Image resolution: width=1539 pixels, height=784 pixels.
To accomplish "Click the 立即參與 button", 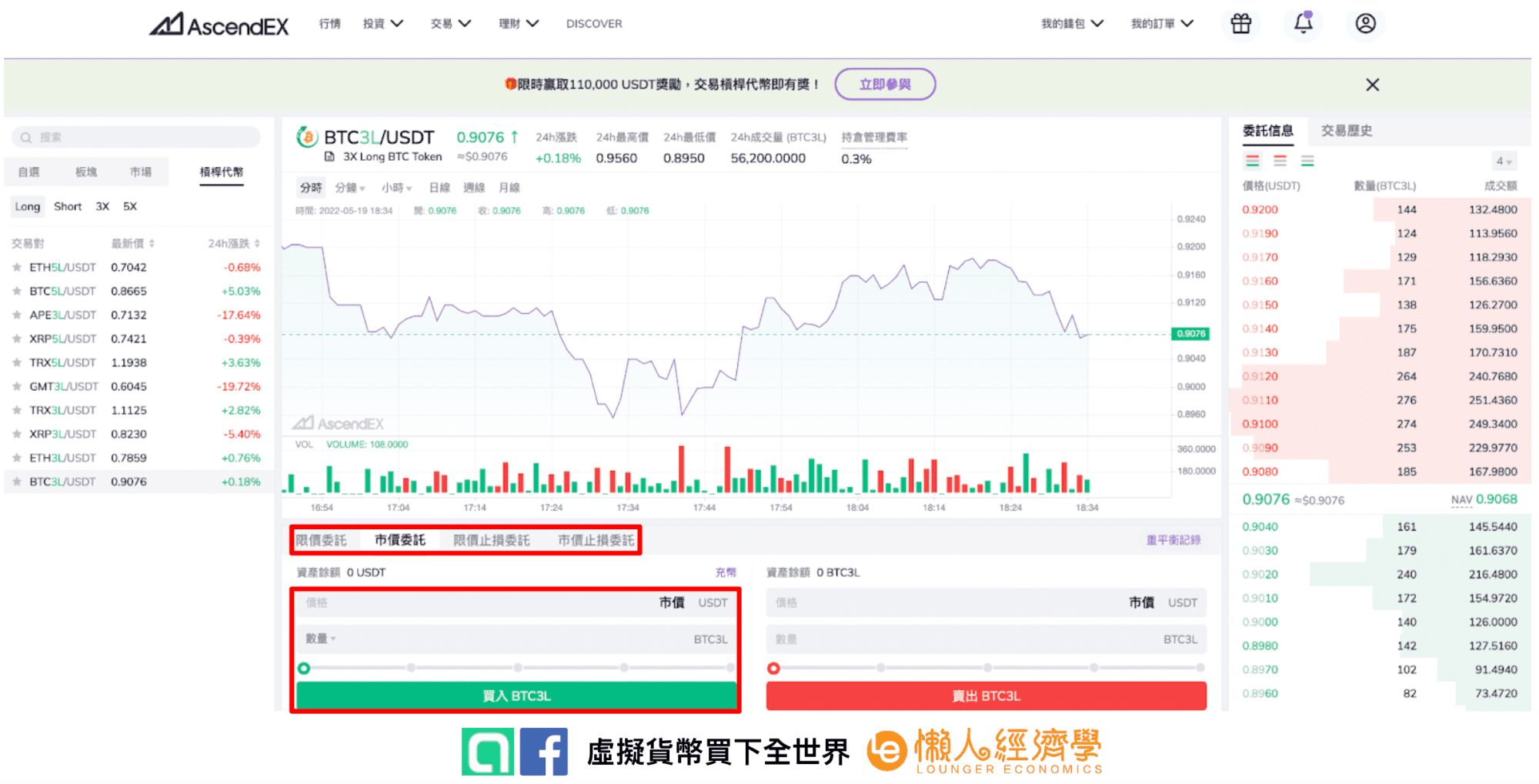I will pyautogui.click(x=885, y=84).
